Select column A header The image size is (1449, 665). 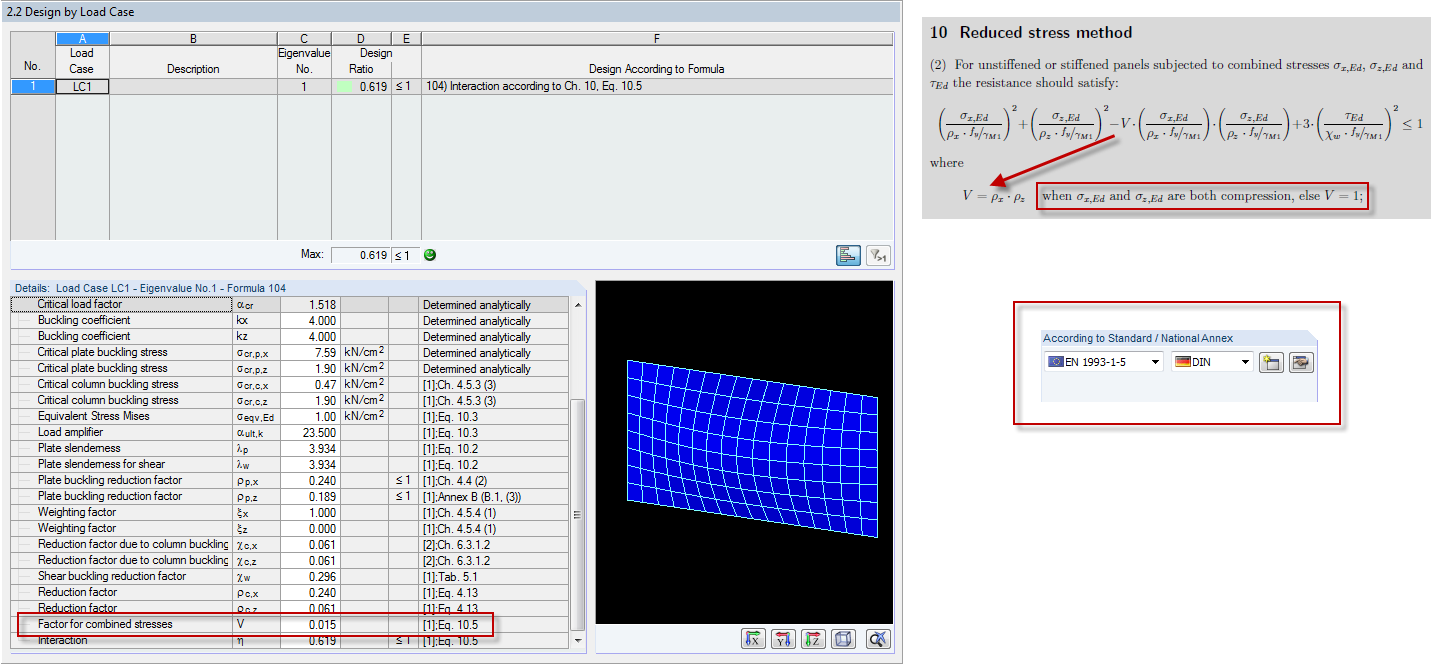(82, 39)
